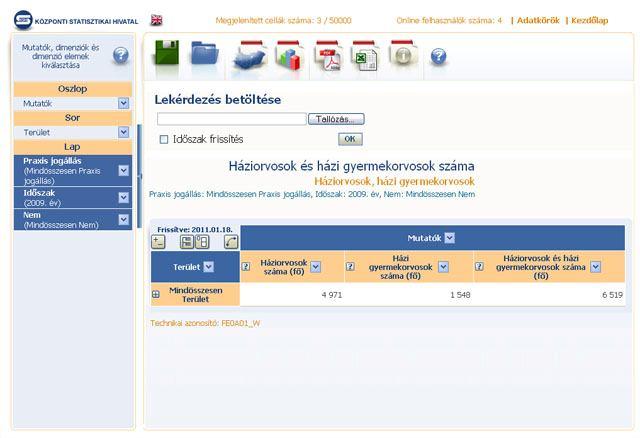The width and height of the screenshot is (640, 438).
Task: Switch language with the UK flag
Action: pyautogui.click(x=156, y=20)
